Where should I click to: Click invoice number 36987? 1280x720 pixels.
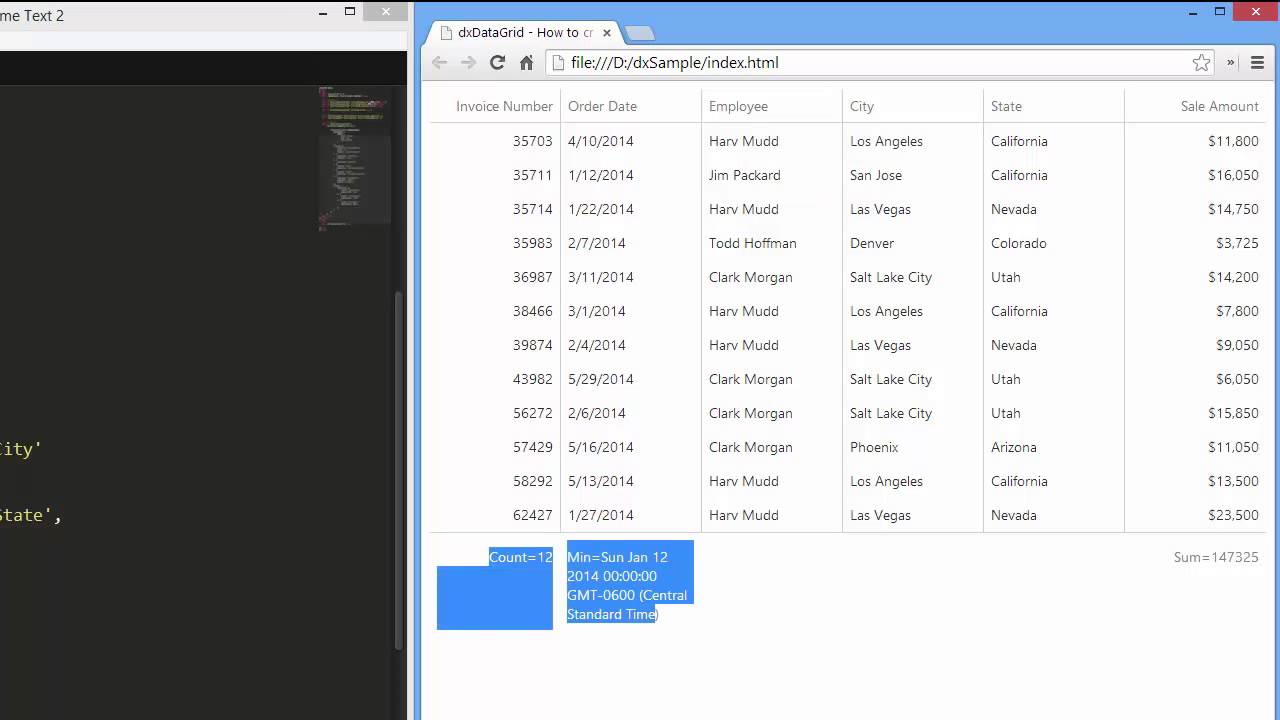point(532,277)
